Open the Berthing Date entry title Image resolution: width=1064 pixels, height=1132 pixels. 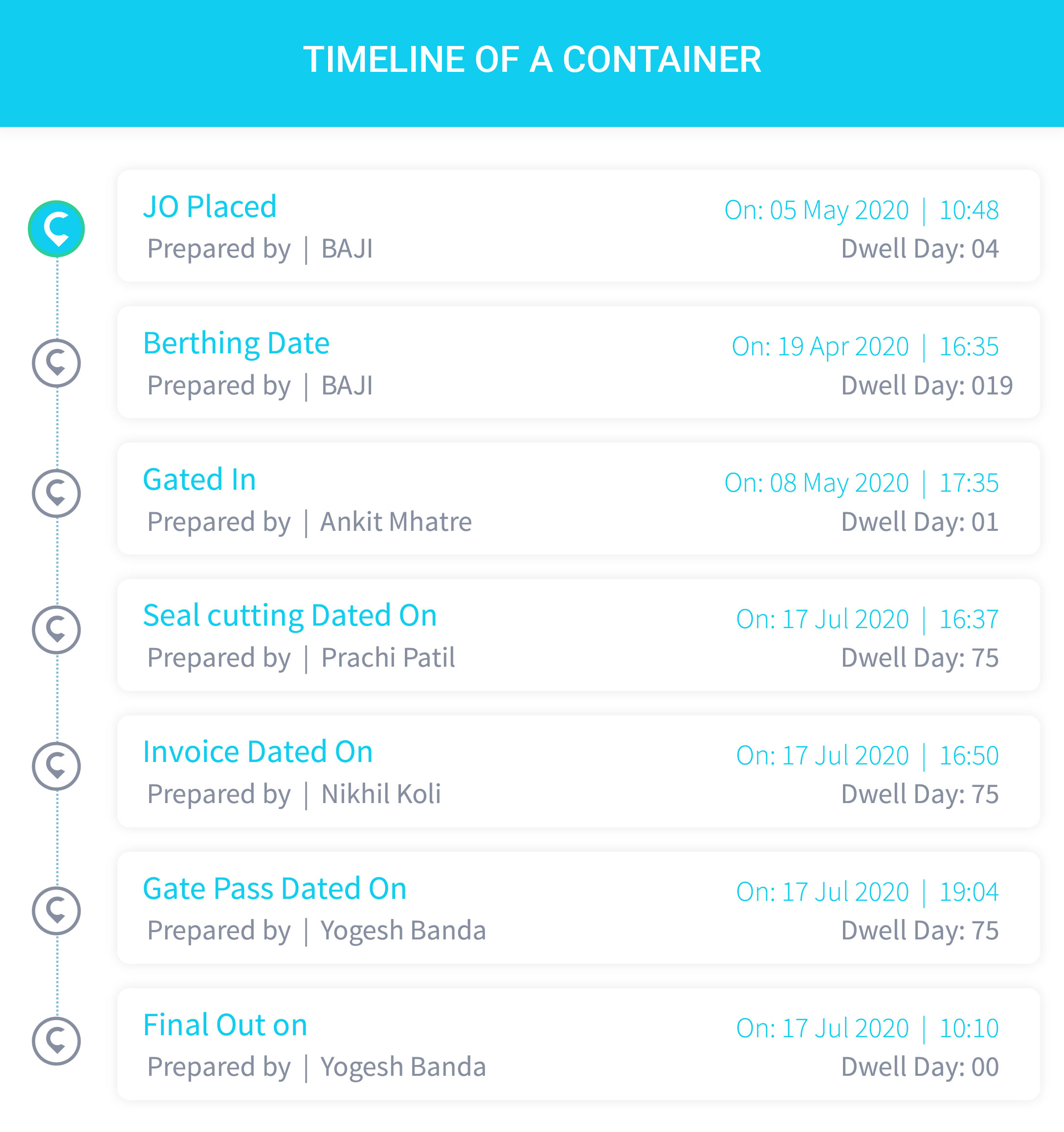click(236, 344)
